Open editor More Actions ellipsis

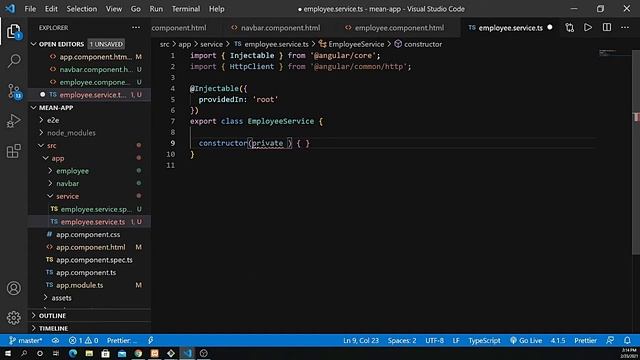pyautogui.click(x=625, y=28)
